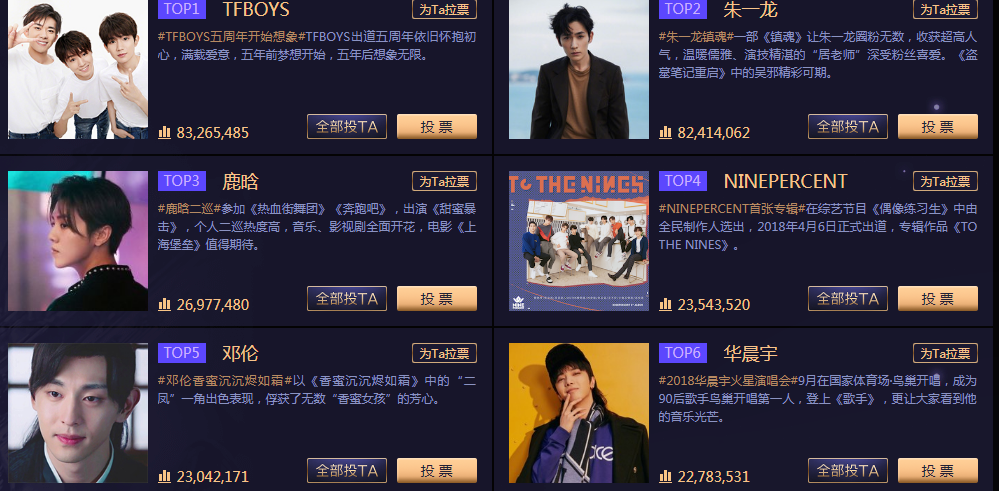Screen dimensions: 999x491
Task: Open TFBOYS group photo thumbnail
Action: [78, 69]
